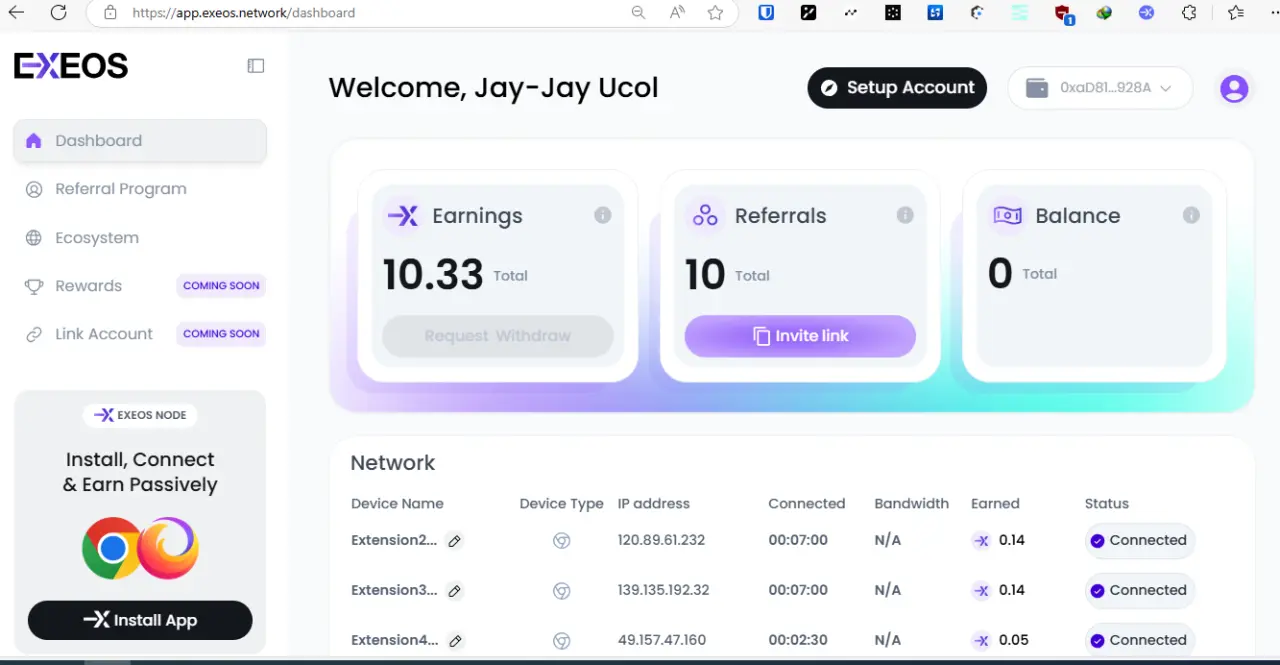
Task: Click Connected status for Extension2
Action: [1139, 541]
